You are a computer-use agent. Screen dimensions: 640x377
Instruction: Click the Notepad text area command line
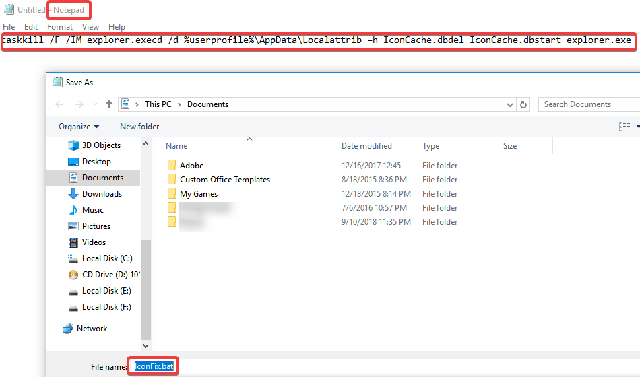318,40
